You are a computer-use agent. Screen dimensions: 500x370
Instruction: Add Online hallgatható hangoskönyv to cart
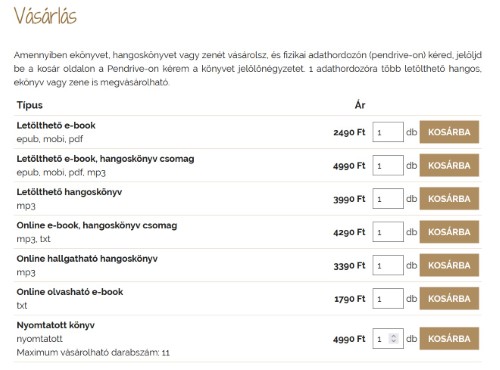(449, 265)
